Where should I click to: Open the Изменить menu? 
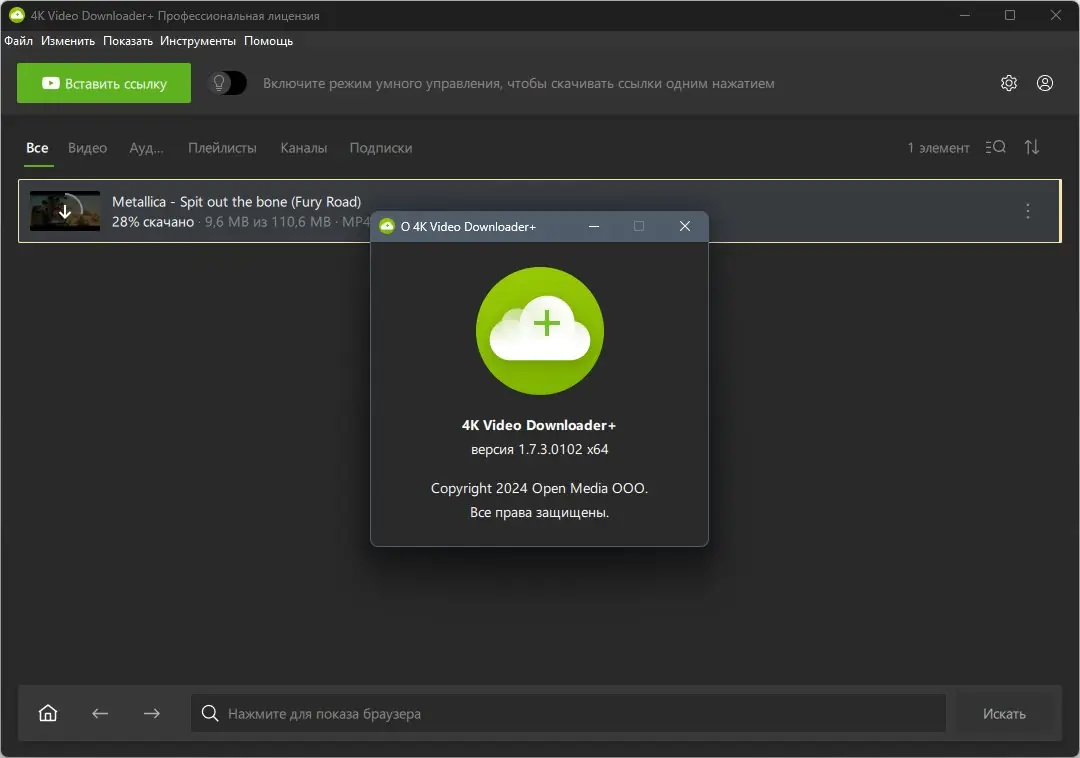tap(68, 41)
